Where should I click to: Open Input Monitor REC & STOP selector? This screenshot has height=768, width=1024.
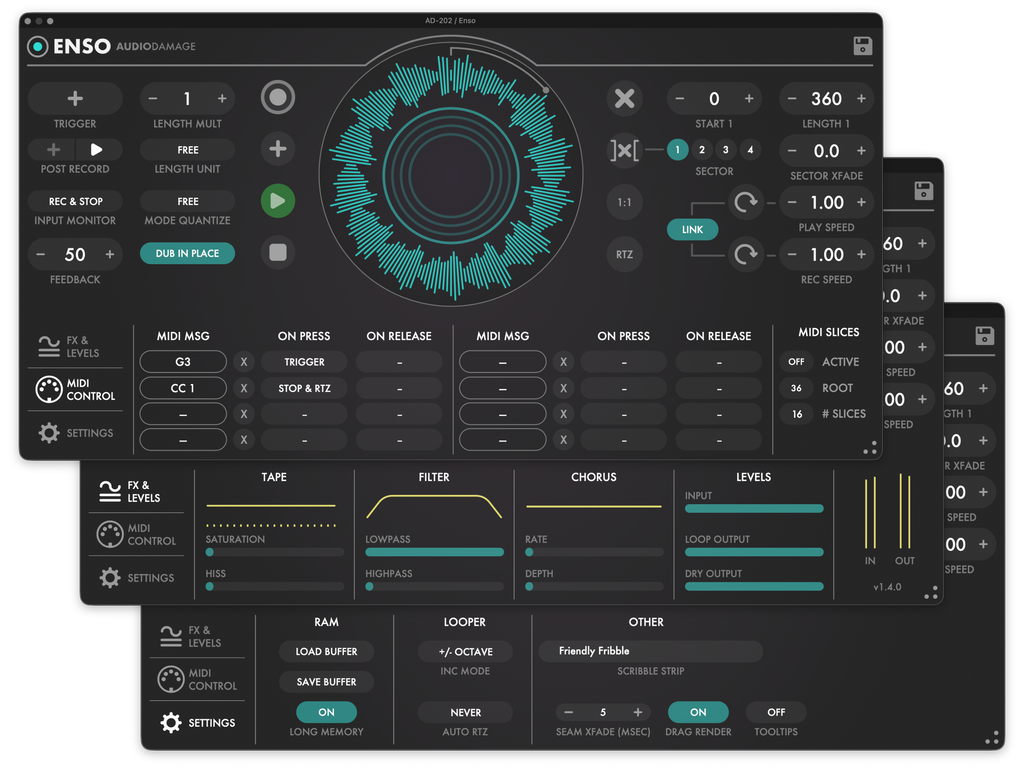click(75, 201)
